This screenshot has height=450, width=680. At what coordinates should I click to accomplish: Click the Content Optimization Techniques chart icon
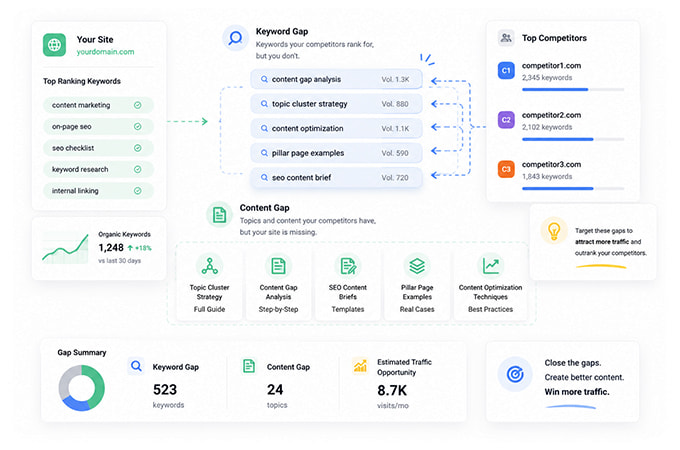point(490,266)
